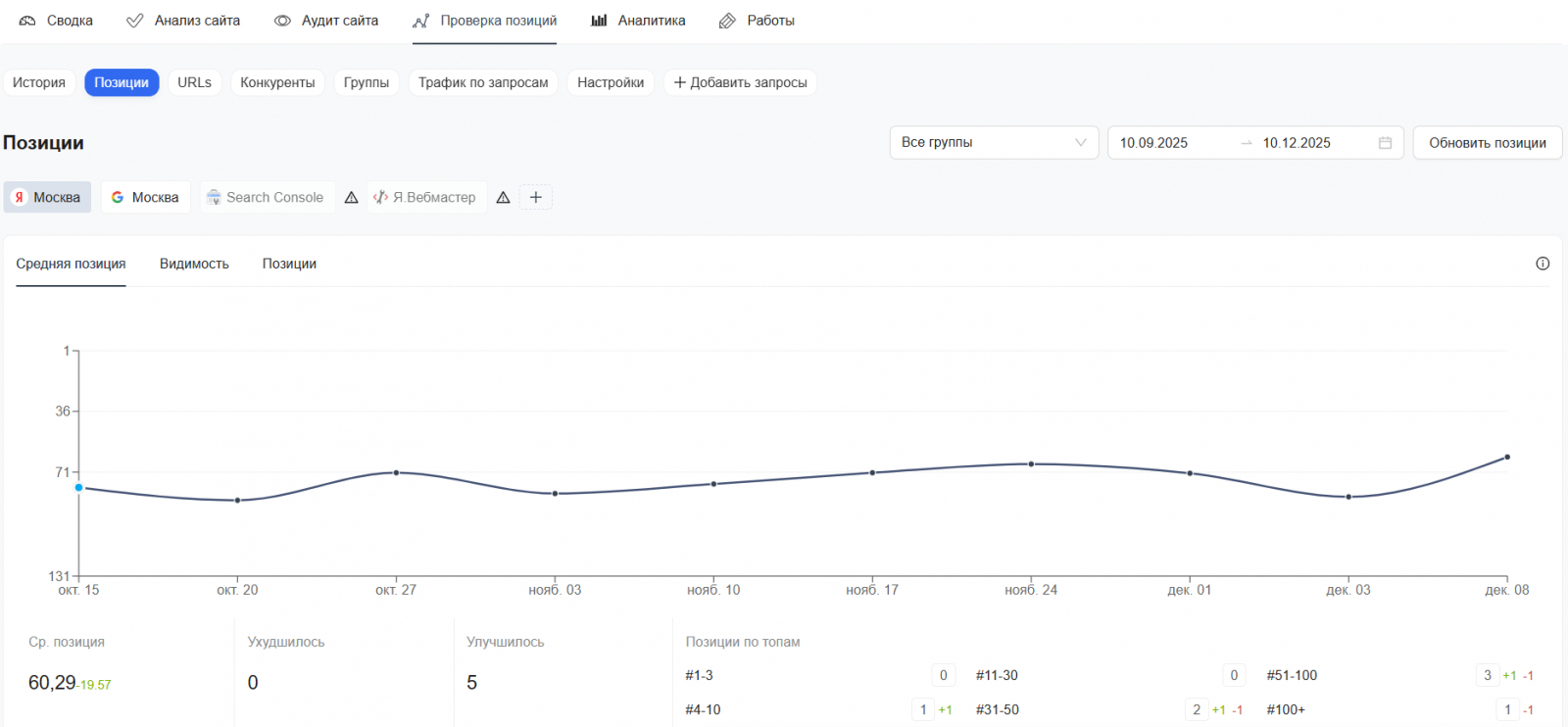Click warning triangle next to Search Console
The image size is (1568, 727).
tap(352, 198)
